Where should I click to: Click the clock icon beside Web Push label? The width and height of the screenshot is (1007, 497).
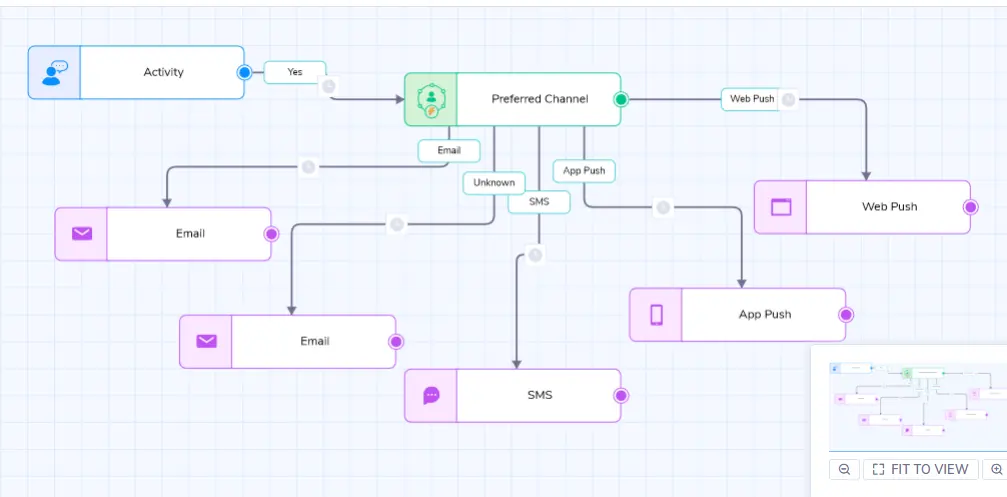coord(789,100)
